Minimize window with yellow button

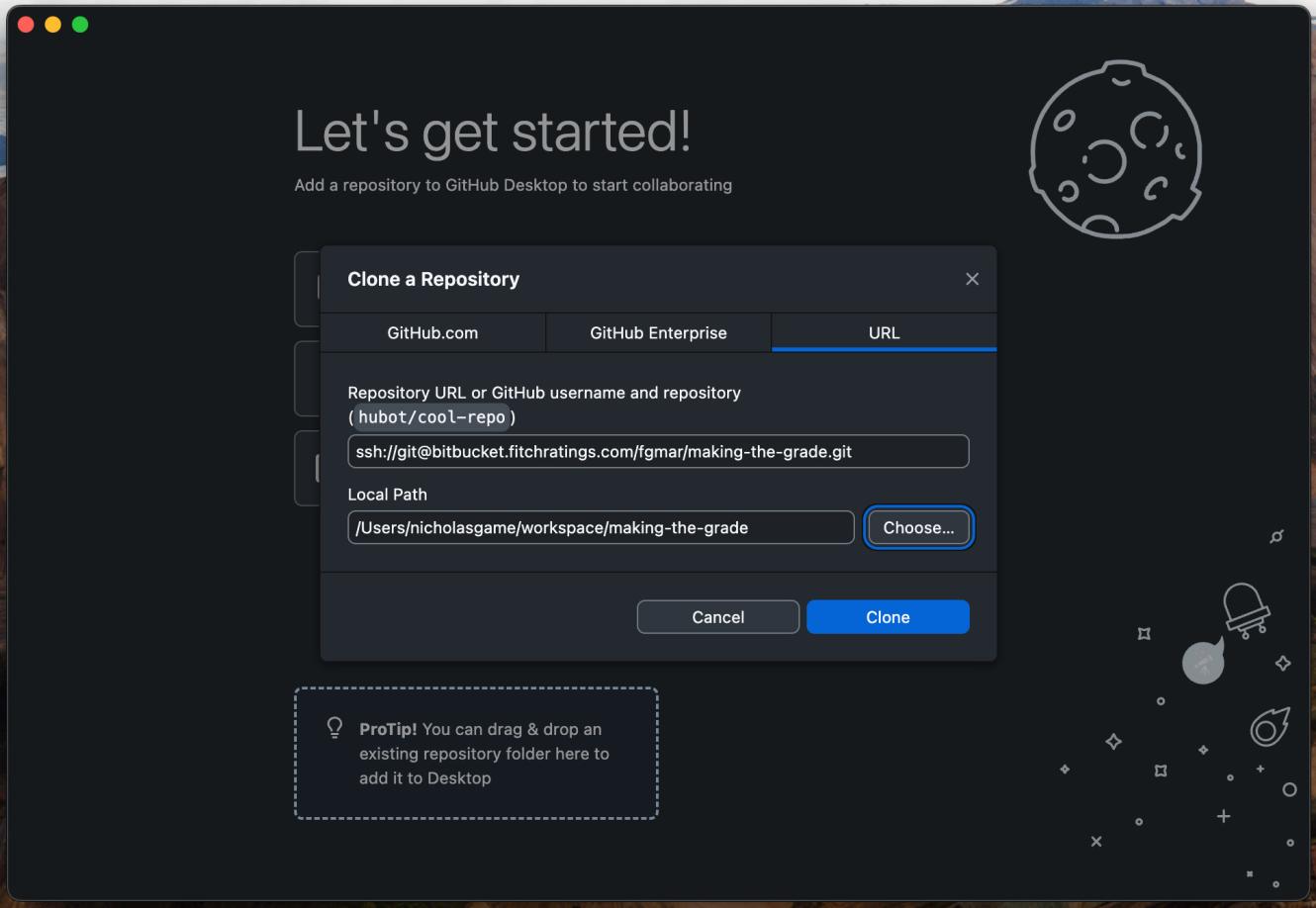[x=52, y=24]
